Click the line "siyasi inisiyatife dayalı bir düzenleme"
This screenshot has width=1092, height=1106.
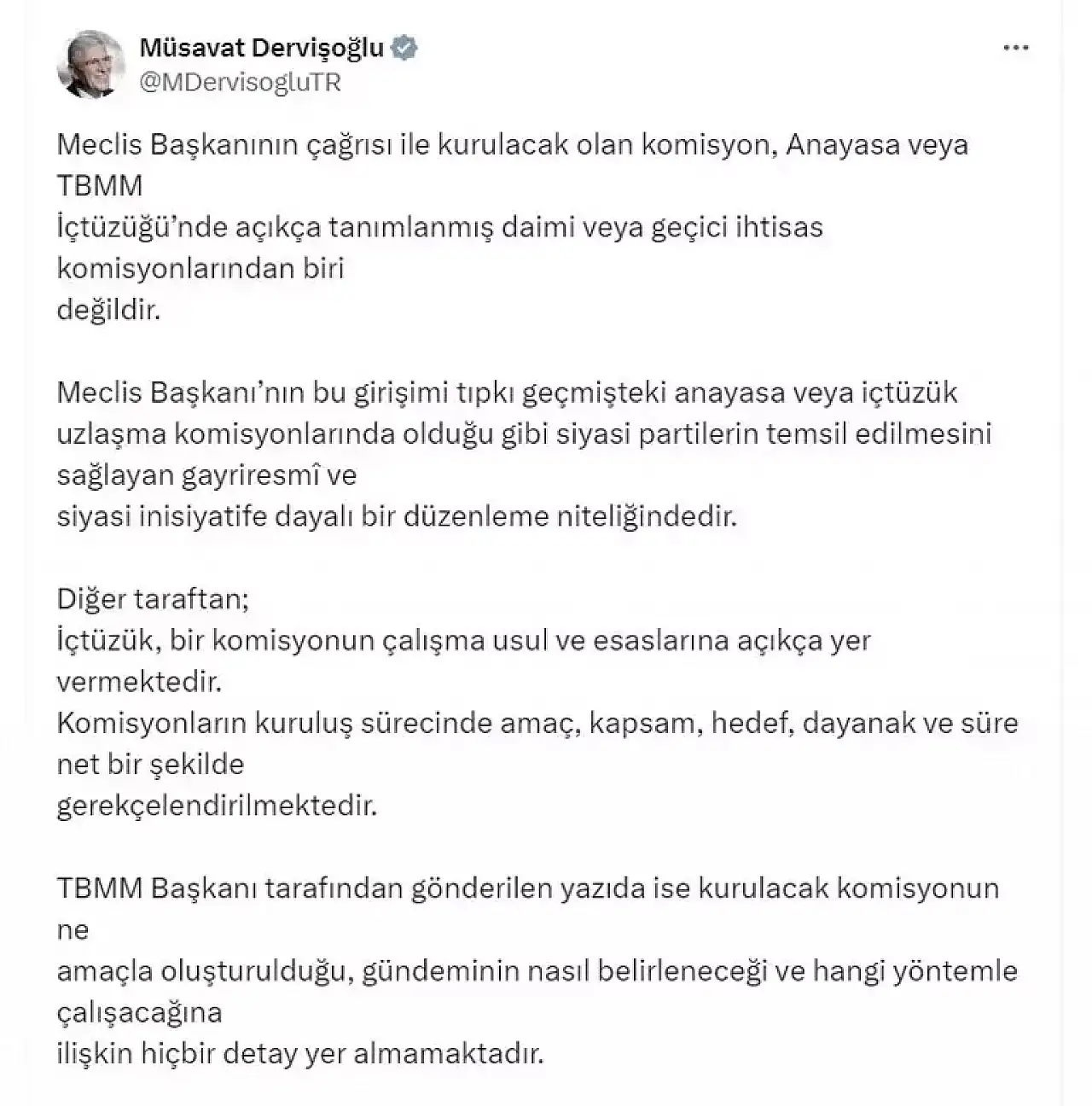click(396, 516)
